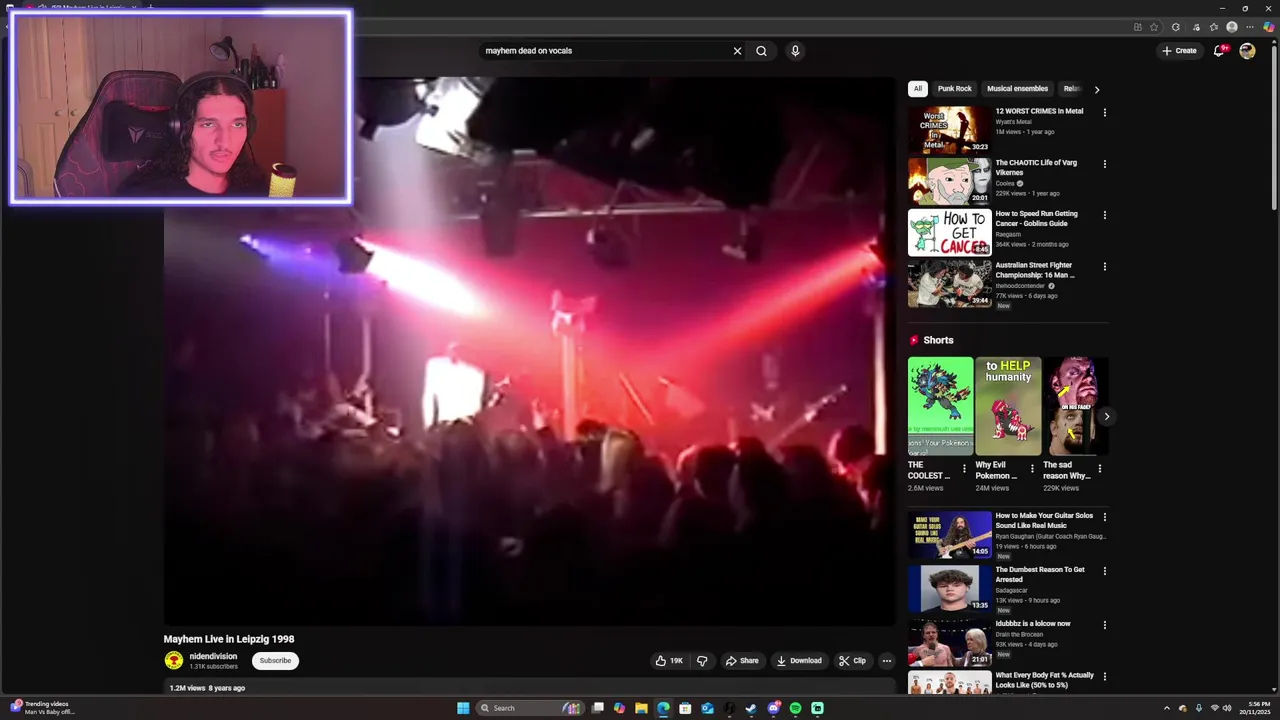The image size is (1280, 720).
Task: Open Trending videos widget on taskbar
Action: pyautogui.click(x=42, y=708)
